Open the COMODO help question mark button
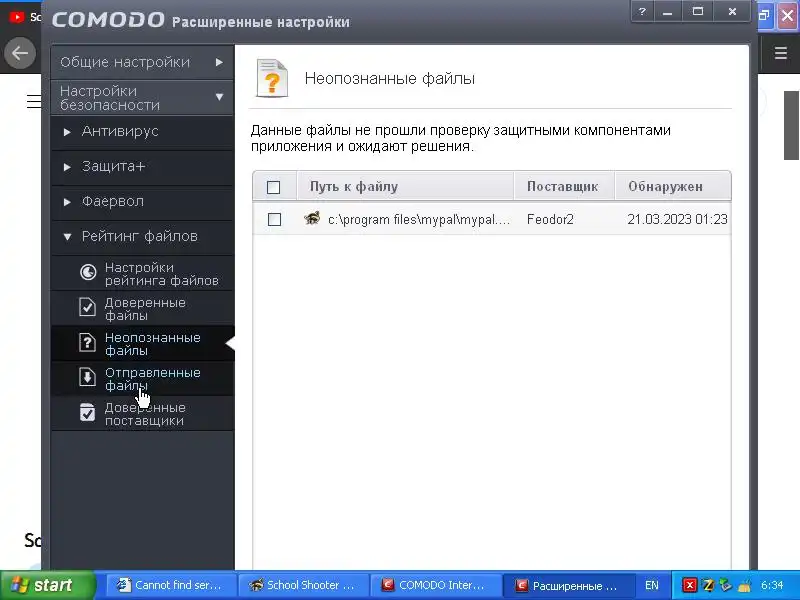This screenshot has height=600, width=800. (642, 12)
